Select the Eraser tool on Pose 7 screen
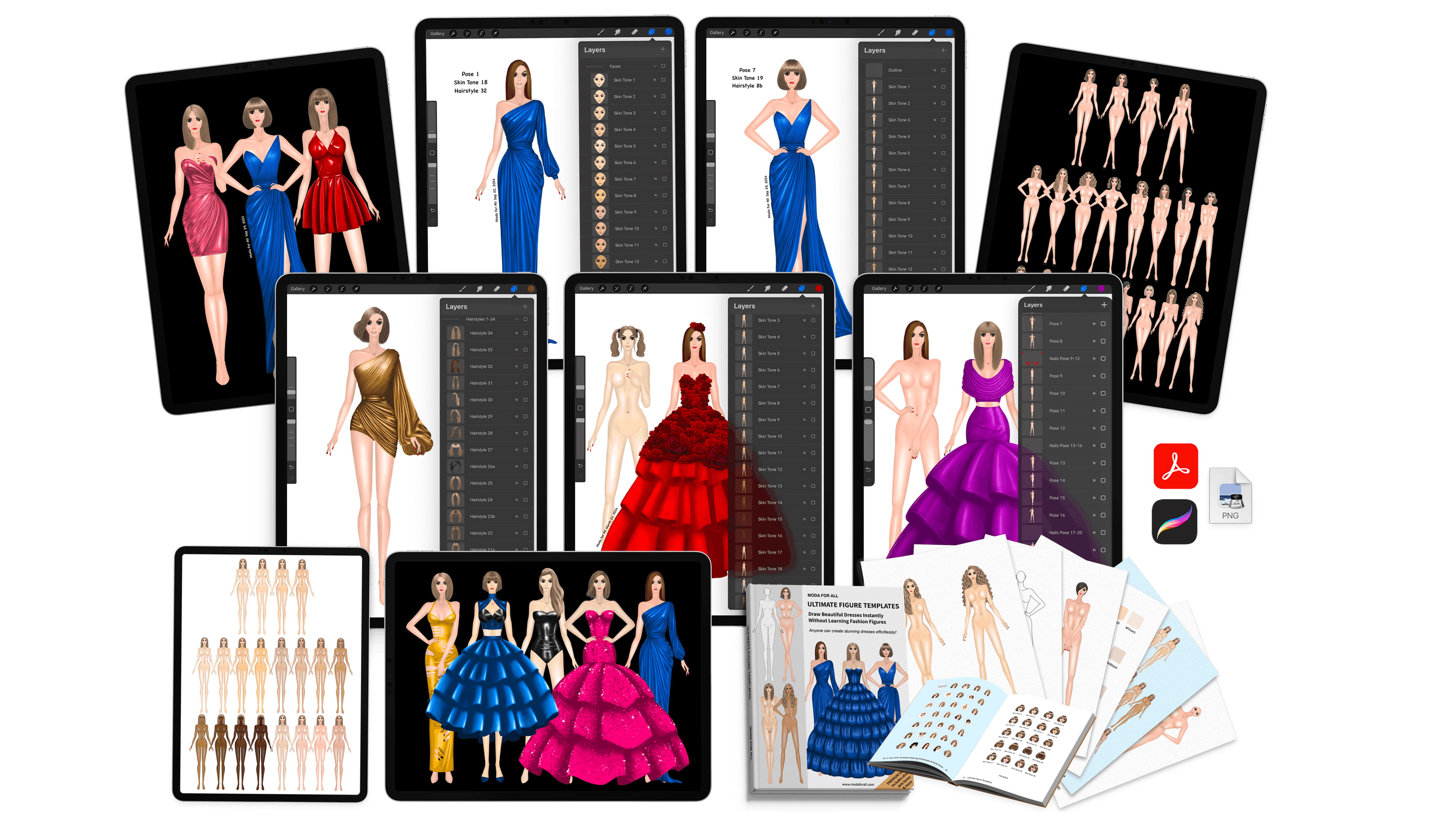Image resolution: width=1456 pixels, height=819 pixels. click(x=915, y=33)
